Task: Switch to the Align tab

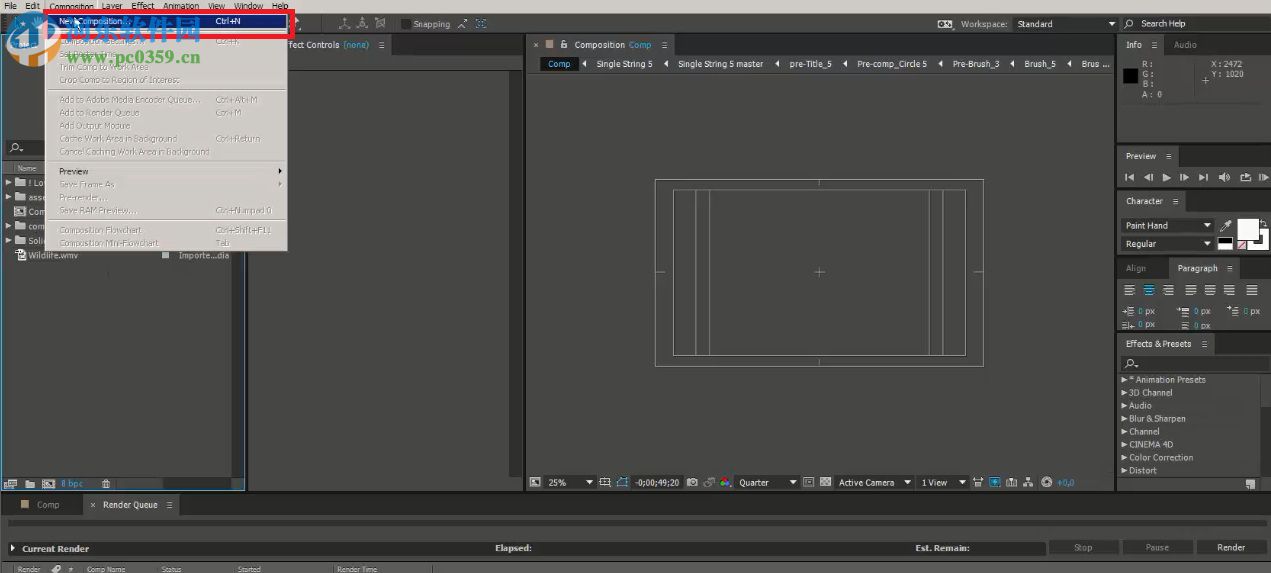Action: [1136, 268]
